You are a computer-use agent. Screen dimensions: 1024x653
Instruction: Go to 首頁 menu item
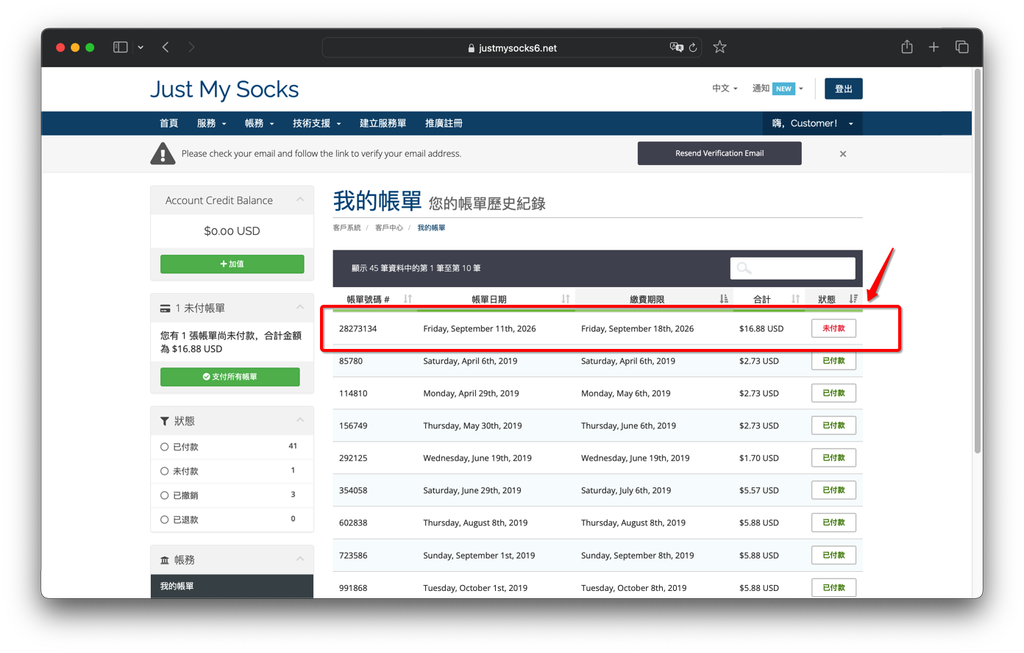click(168, 123)
